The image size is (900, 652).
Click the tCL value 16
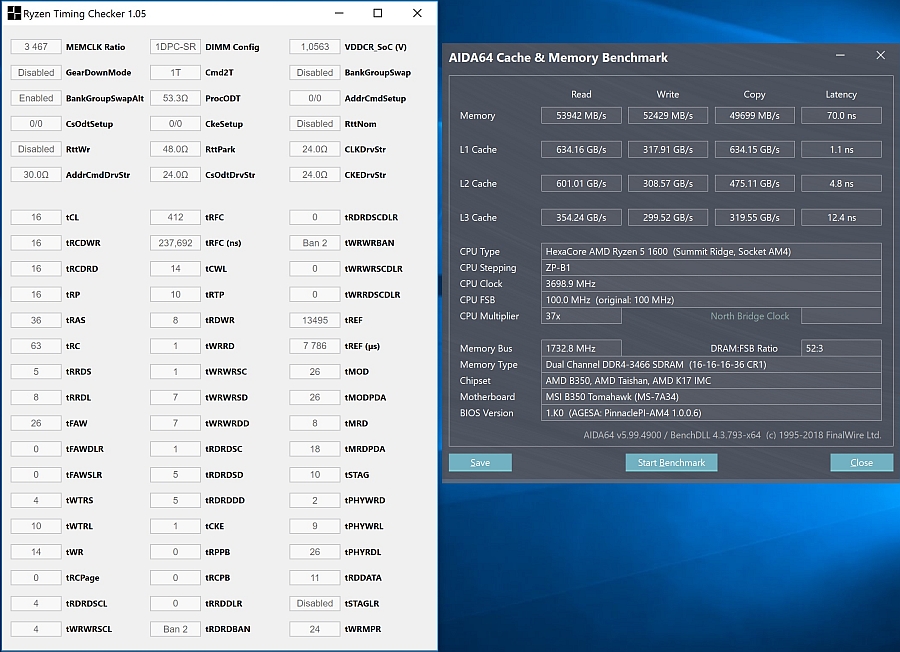[x=36, y=217]
